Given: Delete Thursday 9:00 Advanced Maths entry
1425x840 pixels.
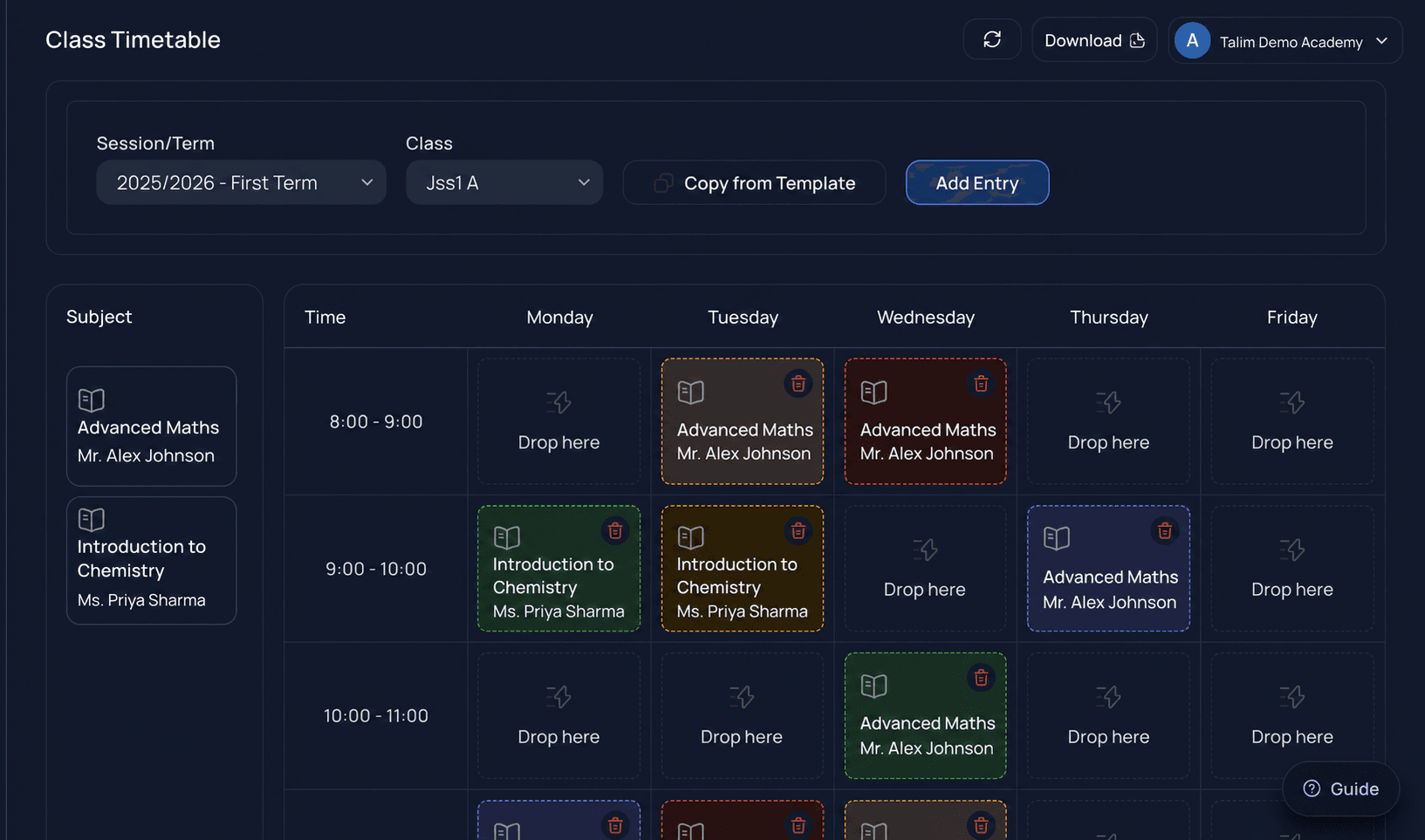Looking at the screenshot, I should tap(1164, 530).
